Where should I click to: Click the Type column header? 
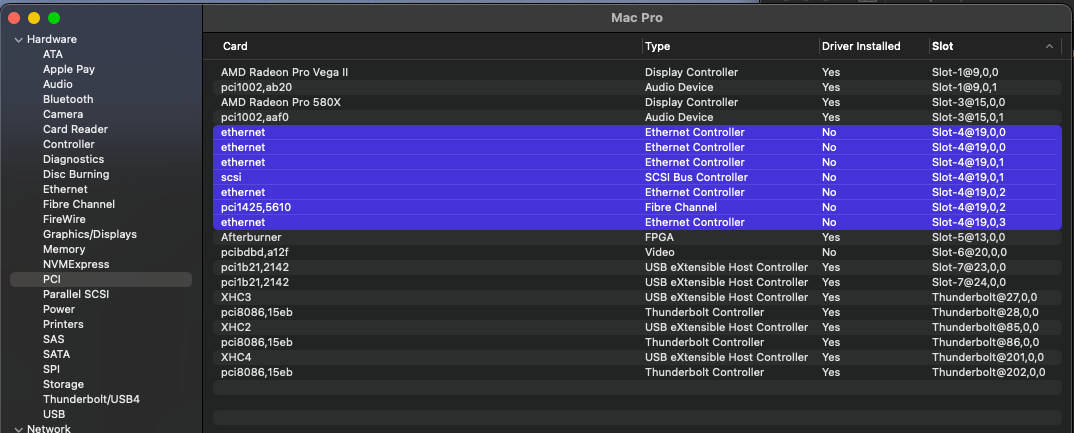pos(658,46)
